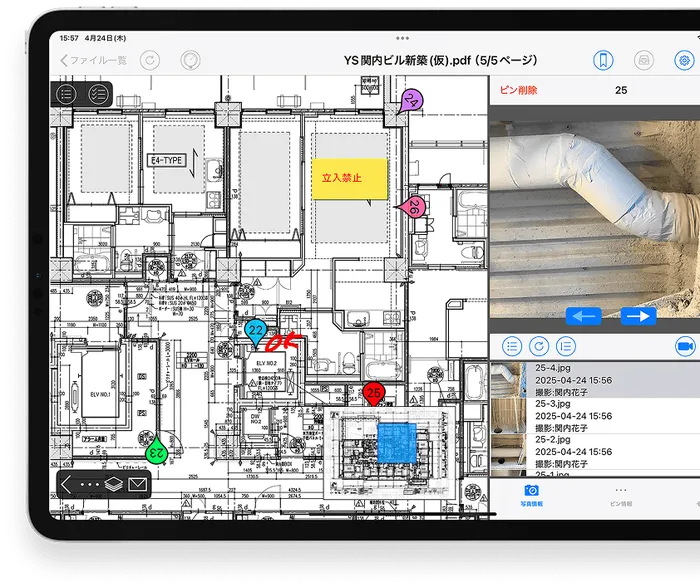This screenshot has width=700, height=587.
Task: Select red pin 25 on drawing
Action: 374,394
